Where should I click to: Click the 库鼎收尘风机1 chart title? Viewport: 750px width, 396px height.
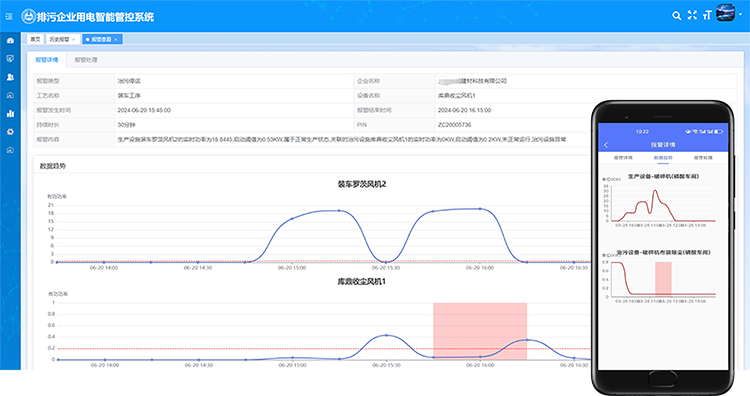tap(362, 282)
